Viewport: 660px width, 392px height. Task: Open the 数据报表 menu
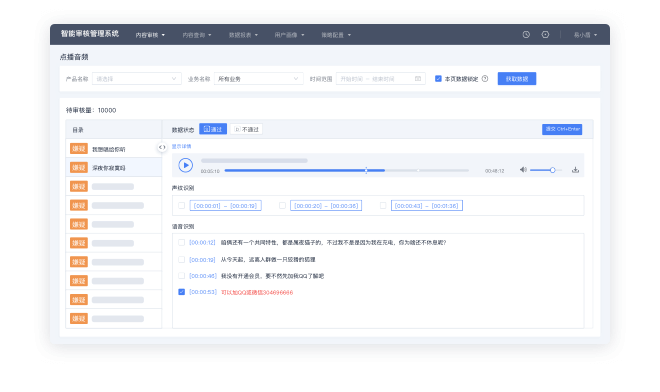(x=243, y=35)
